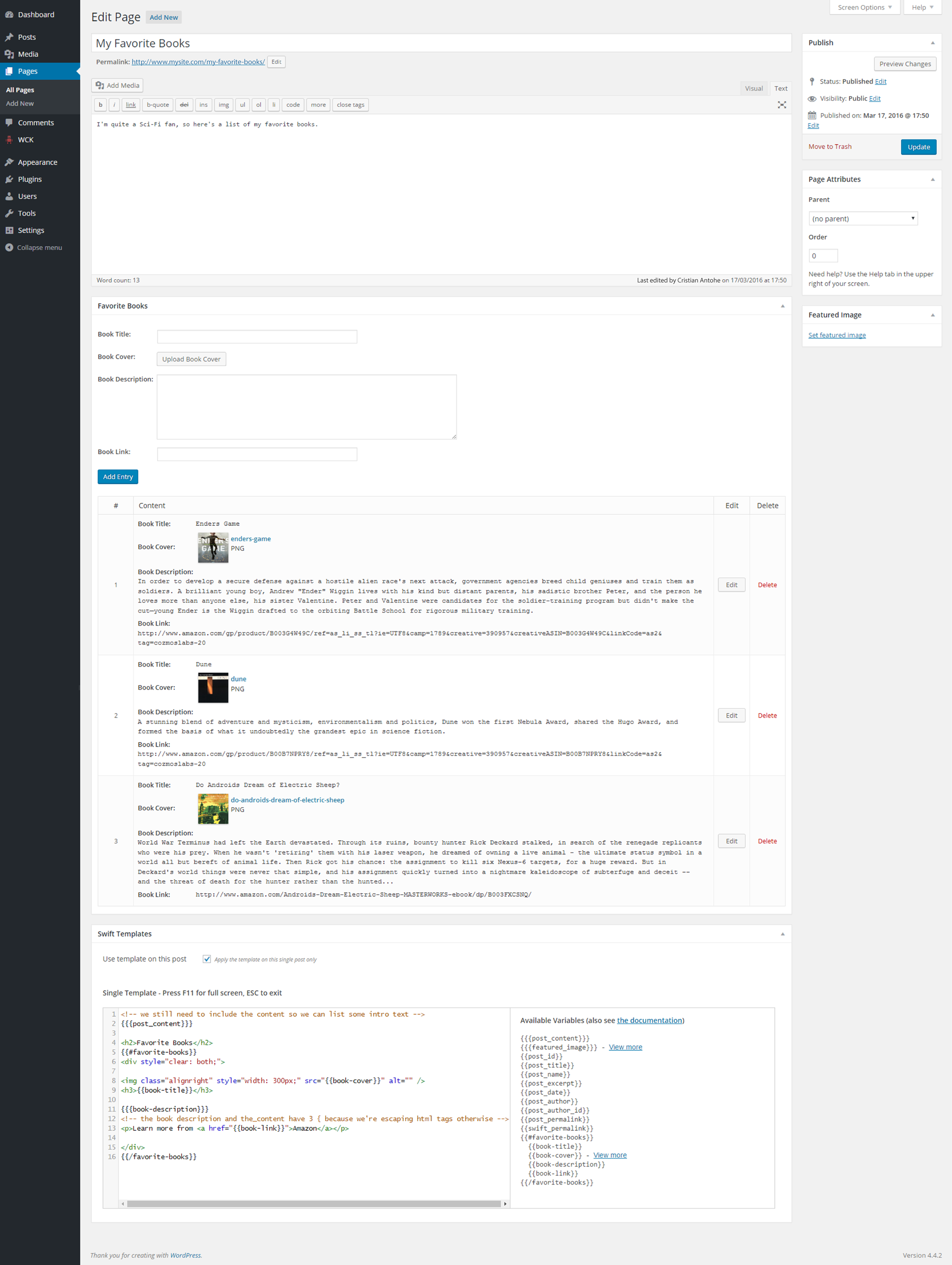Click the code quicktag button

pyautogui.click(x=293, y=105)
